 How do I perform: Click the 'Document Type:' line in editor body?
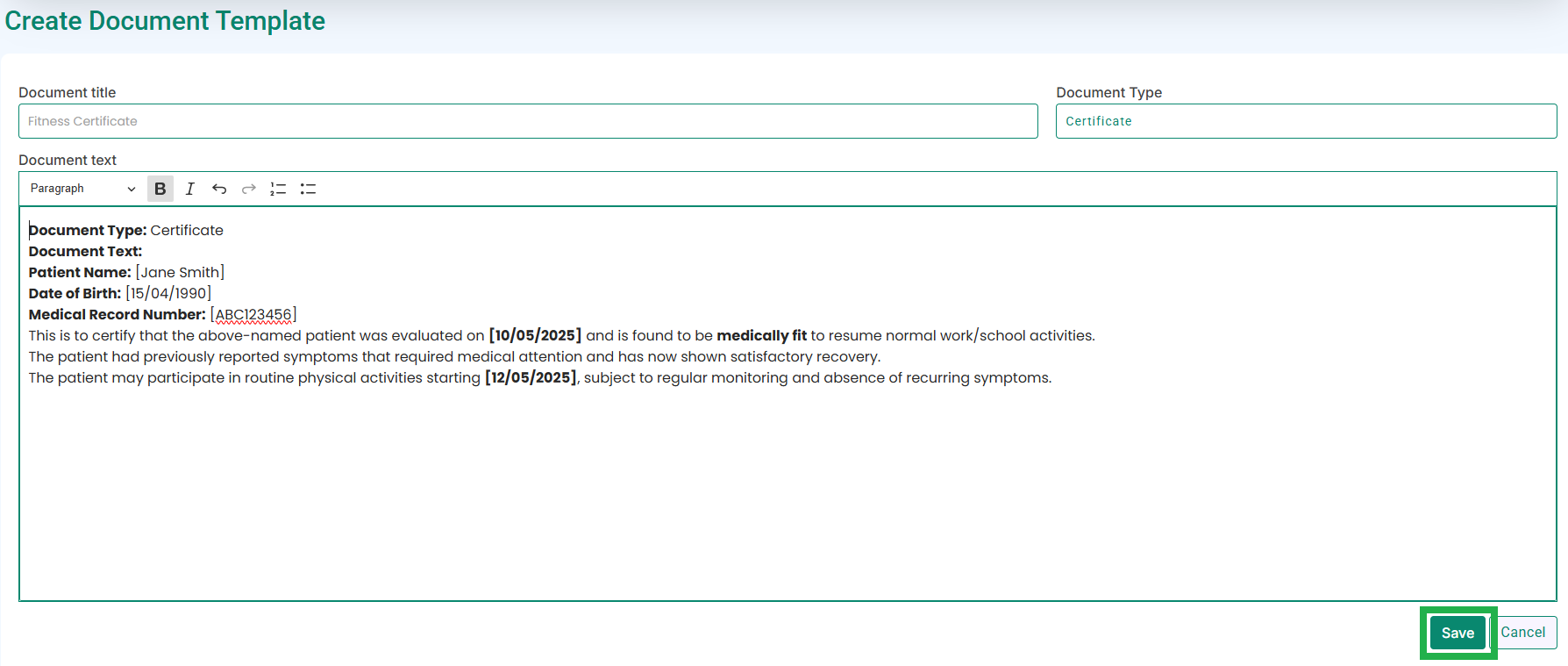[x=125, y=230]
